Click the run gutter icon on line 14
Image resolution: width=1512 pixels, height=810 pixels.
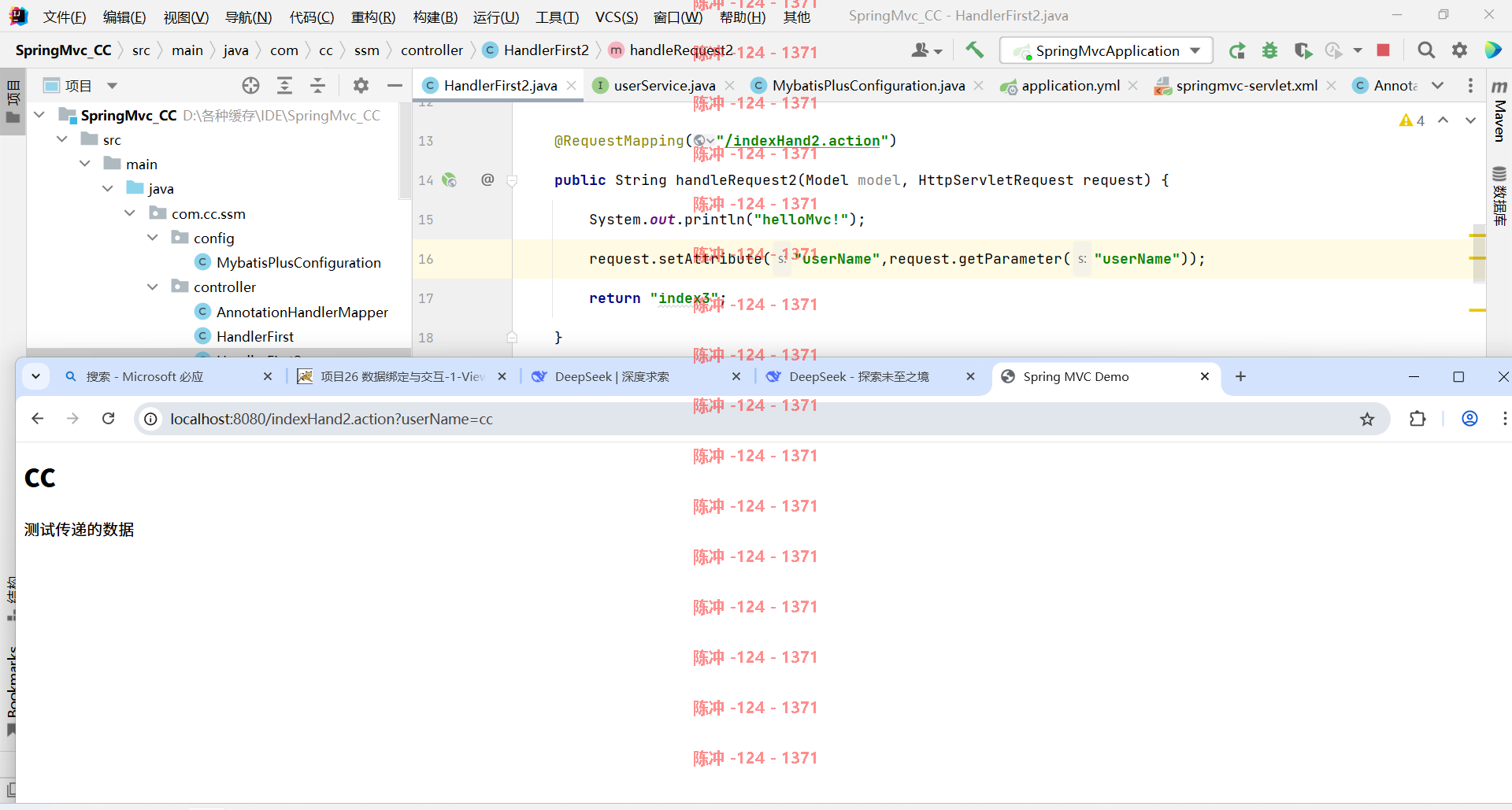[450, 180]
